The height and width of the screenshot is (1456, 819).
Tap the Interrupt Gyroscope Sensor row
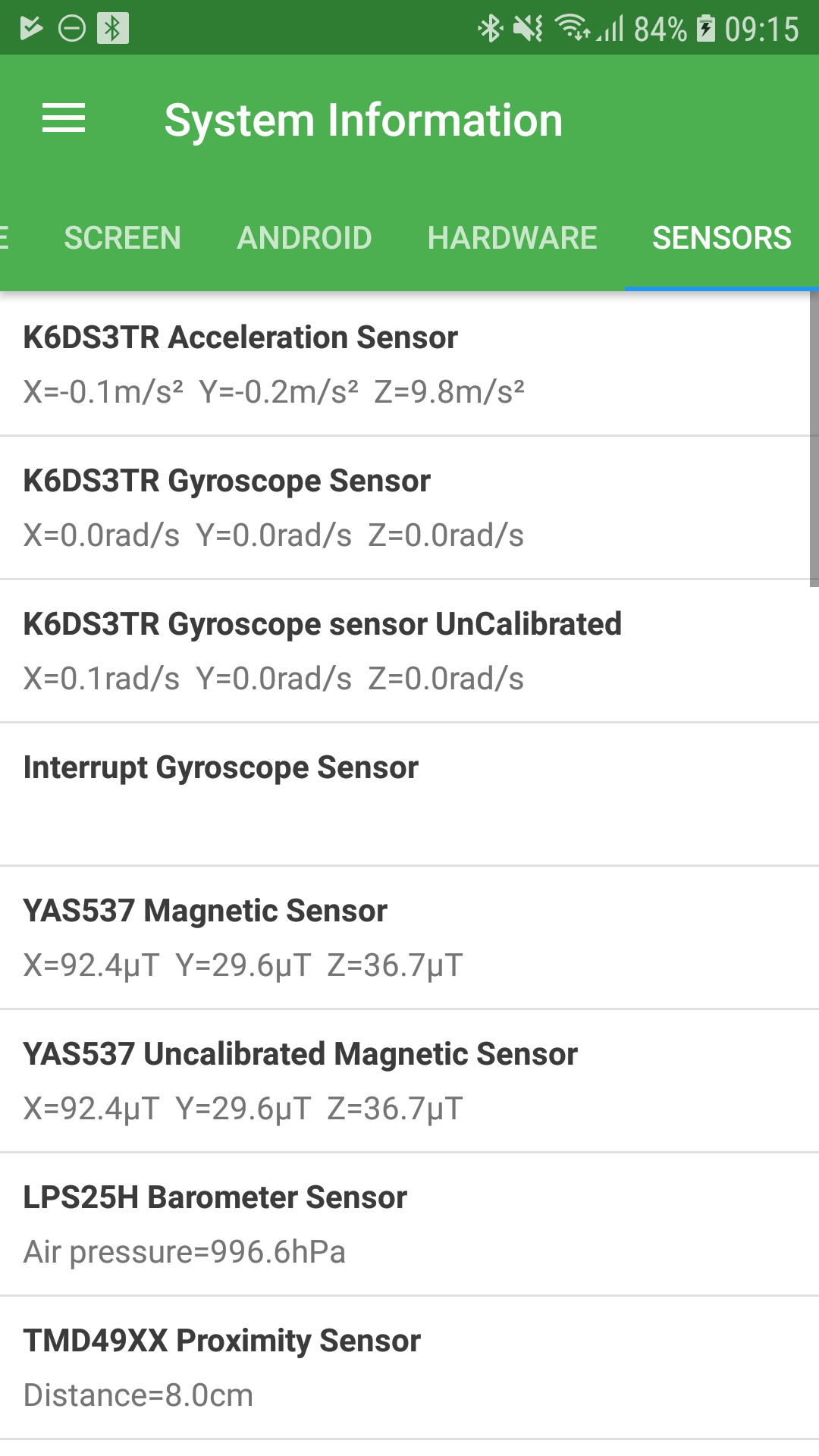tap(402, 794)
